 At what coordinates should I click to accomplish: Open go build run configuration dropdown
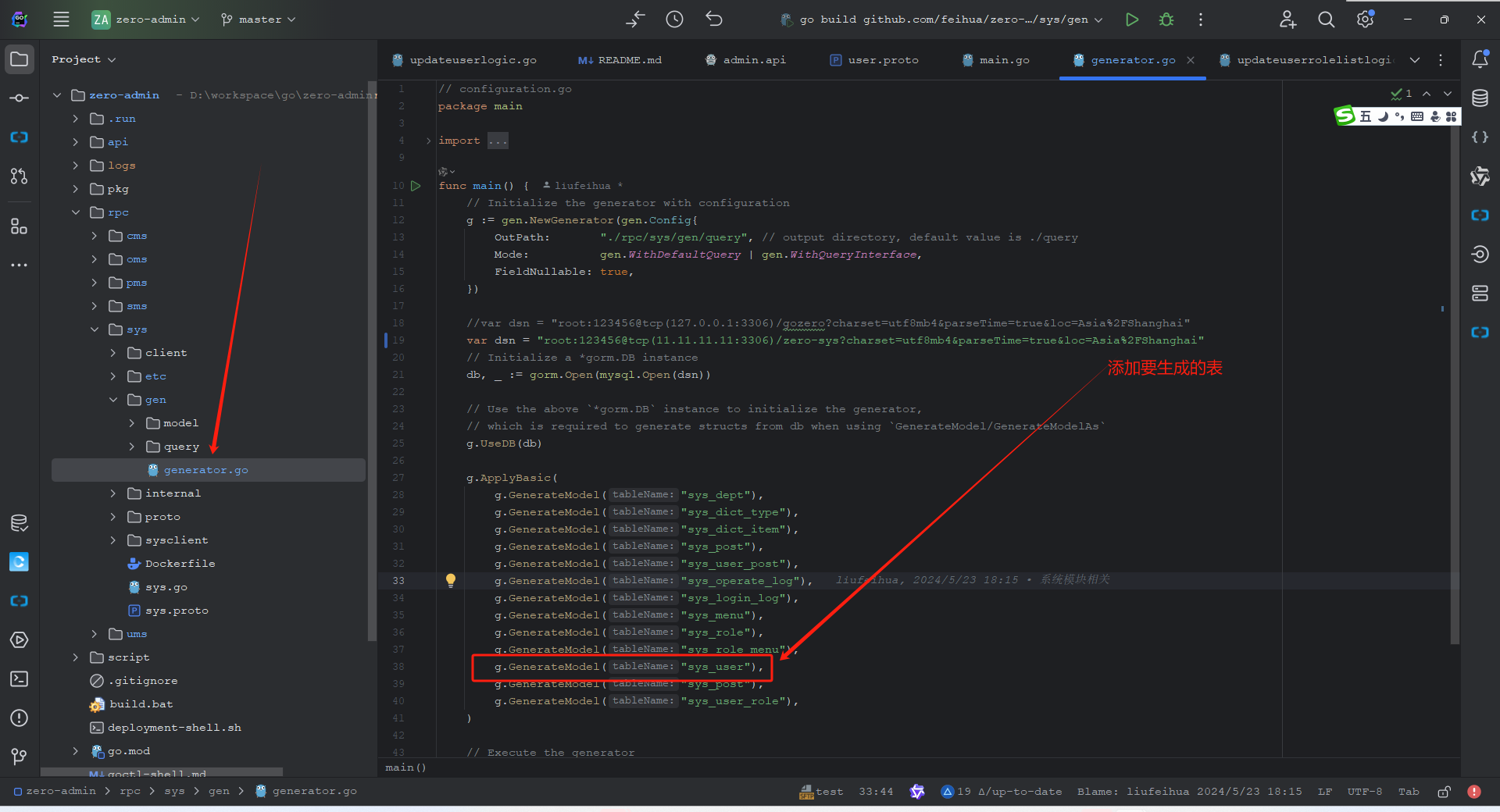(x=942, y=20)
